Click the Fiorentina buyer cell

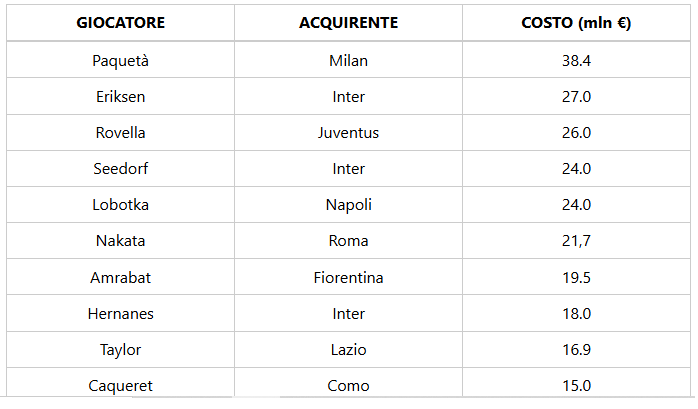pos(348,277)
